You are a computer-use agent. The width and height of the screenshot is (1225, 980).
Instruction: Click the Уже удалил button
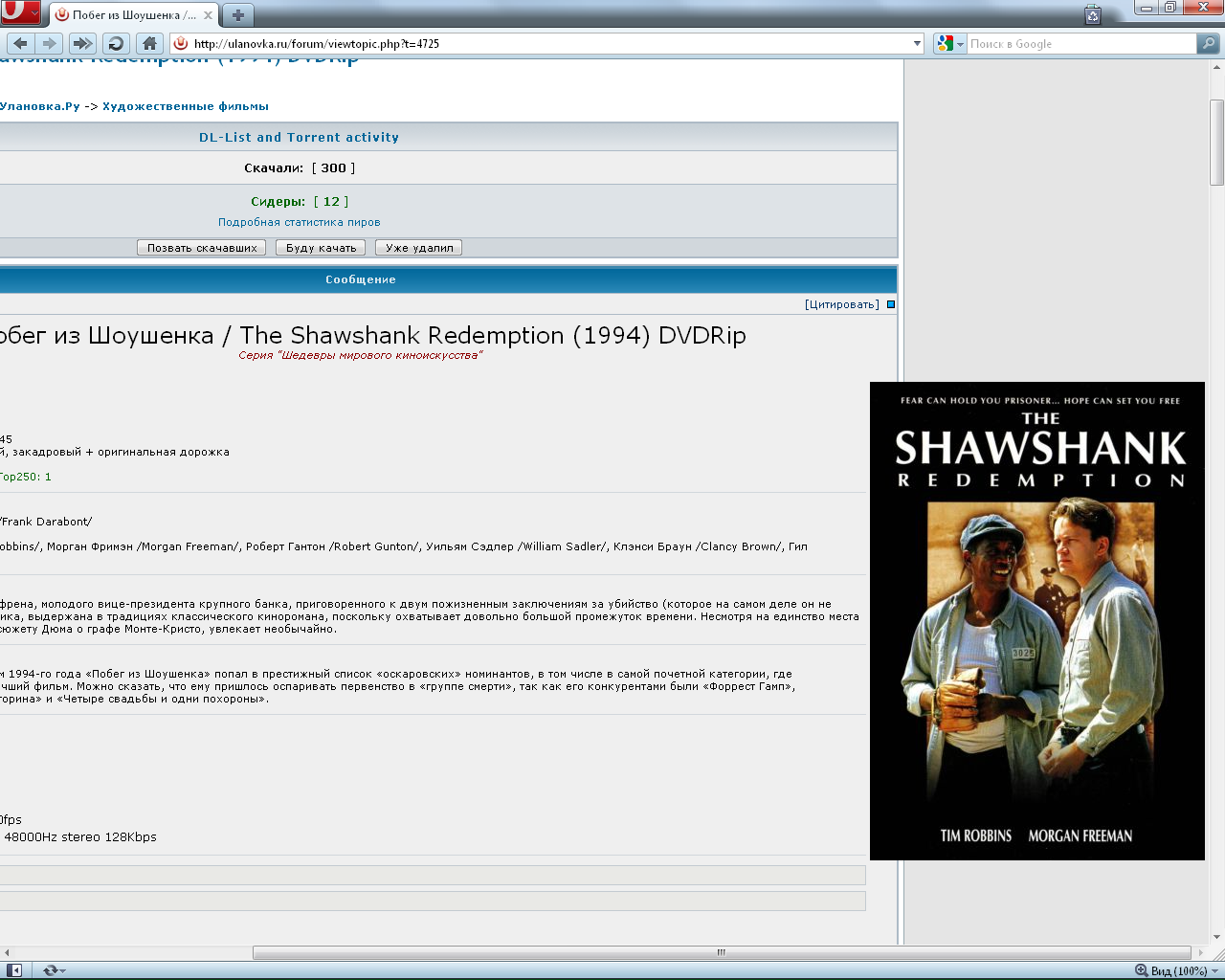(419, 248)
